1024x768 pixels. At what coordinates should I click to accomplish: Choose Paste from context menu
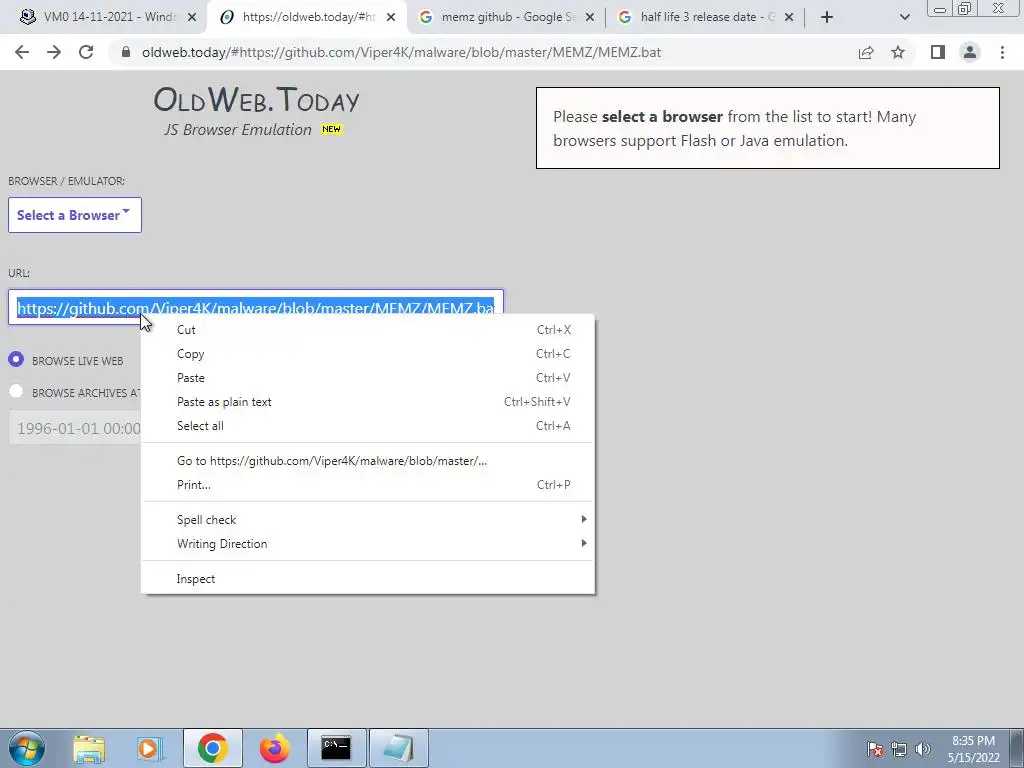click(368, 377)
